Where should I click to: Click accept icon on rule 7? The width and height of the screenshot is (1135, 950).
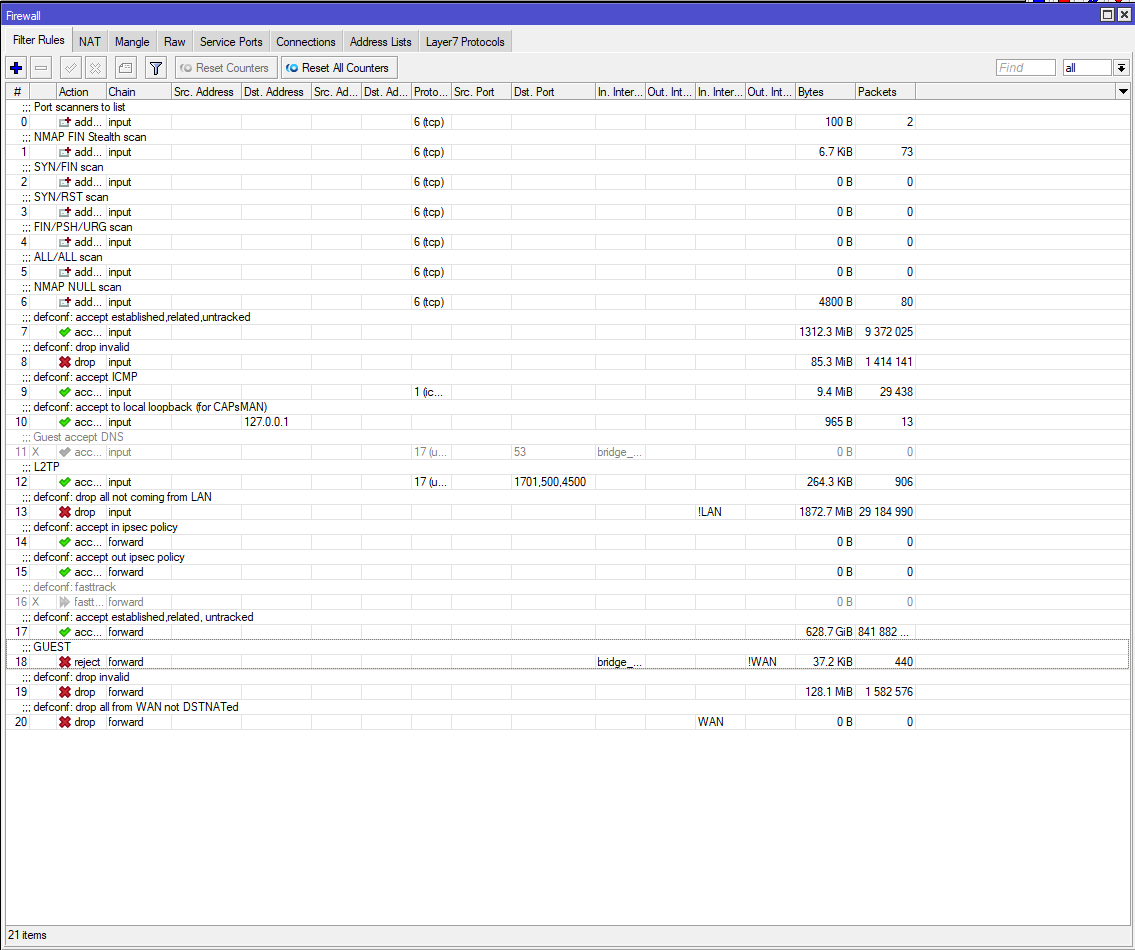(64, 332)
